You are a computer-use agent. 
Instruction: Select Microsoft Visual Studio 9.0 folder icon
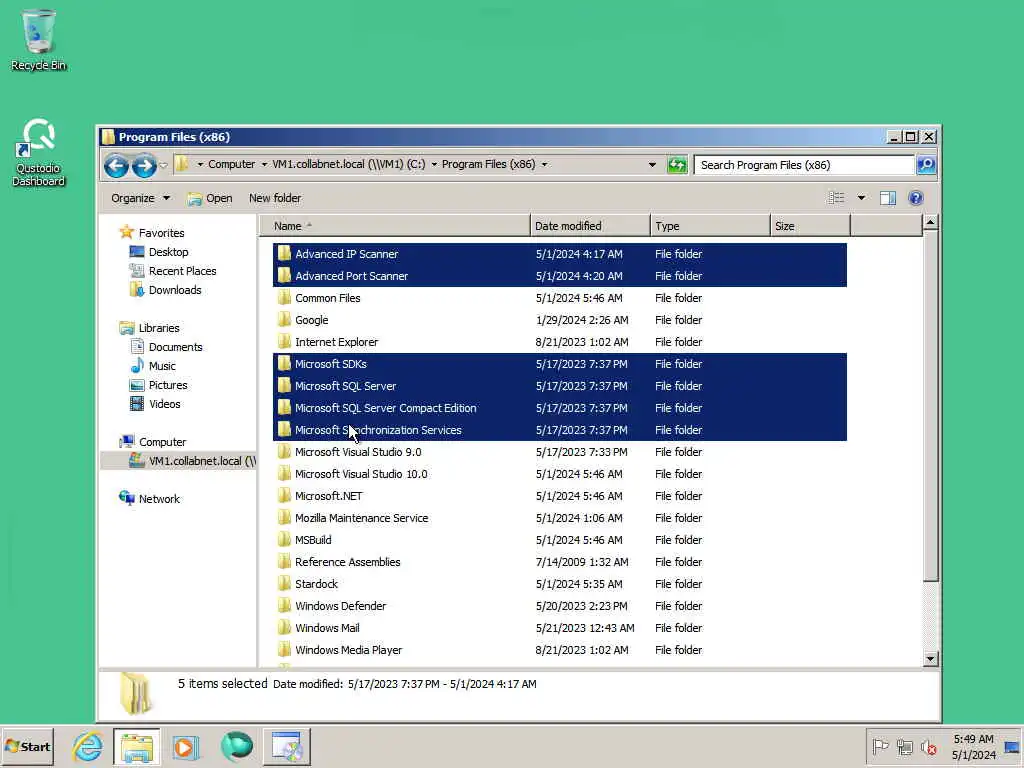[283, 452]
